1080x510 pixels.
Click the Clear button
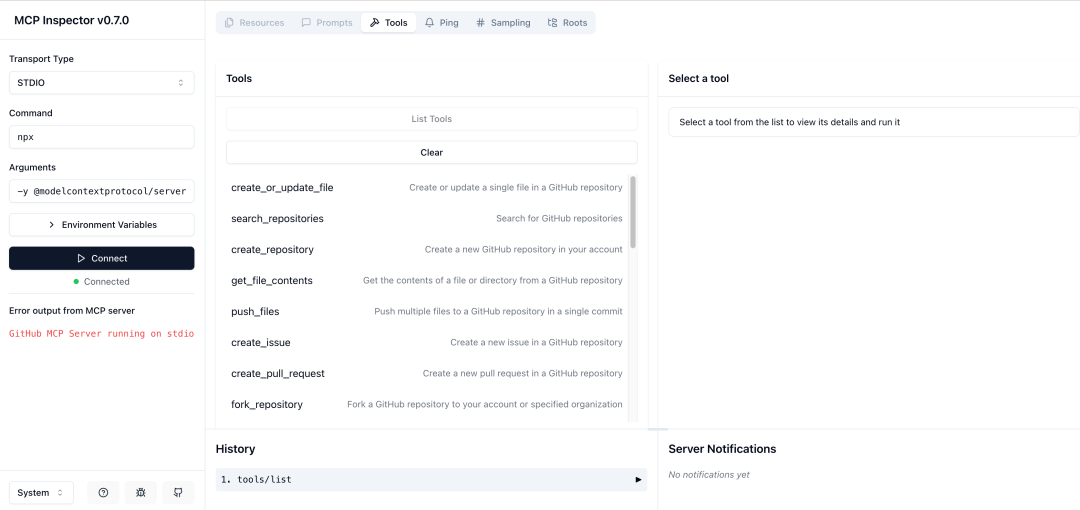[x=431, y=153]
